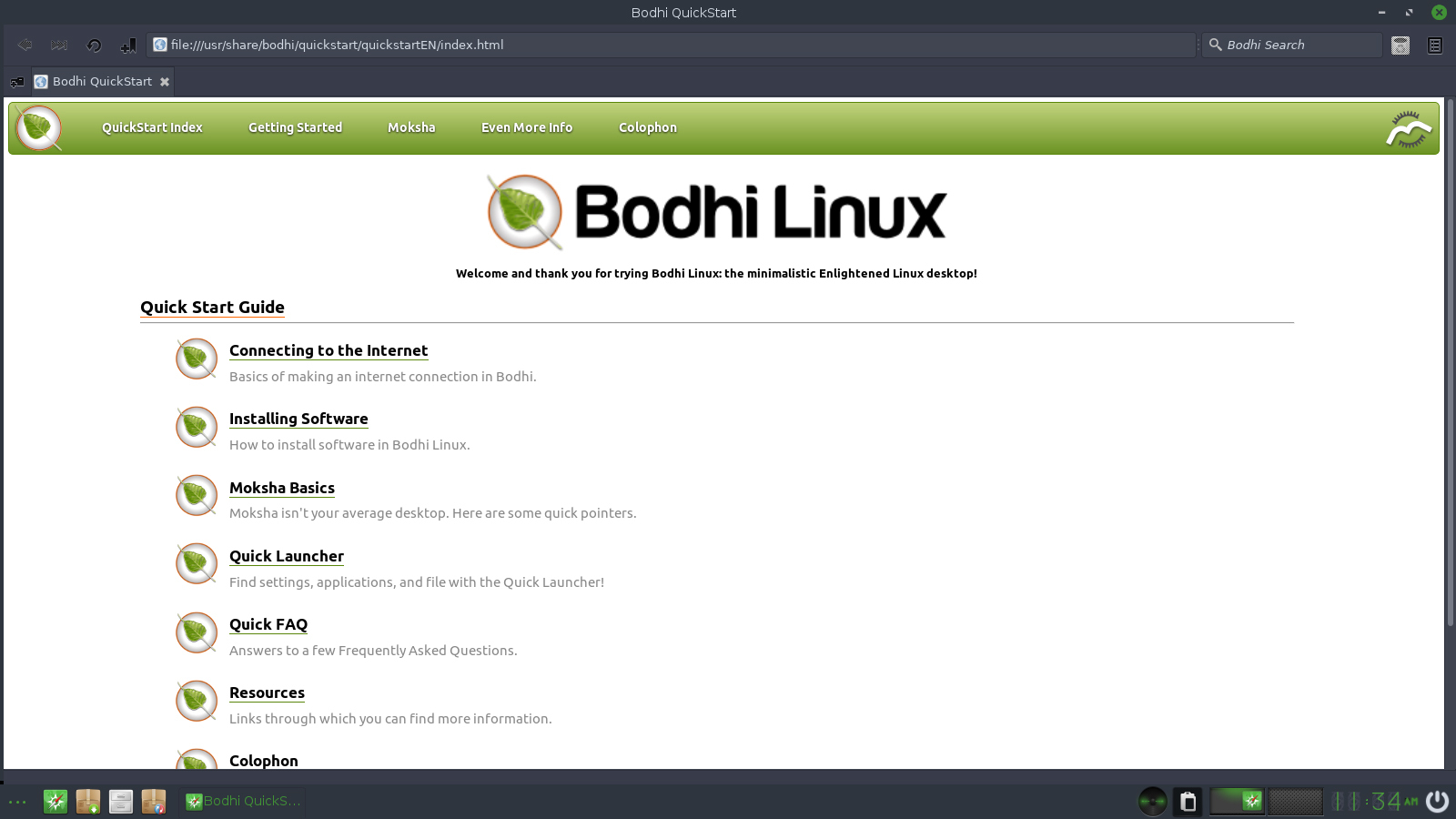
Task: Open the package box icon with blue badge
Action: point(154,801)
